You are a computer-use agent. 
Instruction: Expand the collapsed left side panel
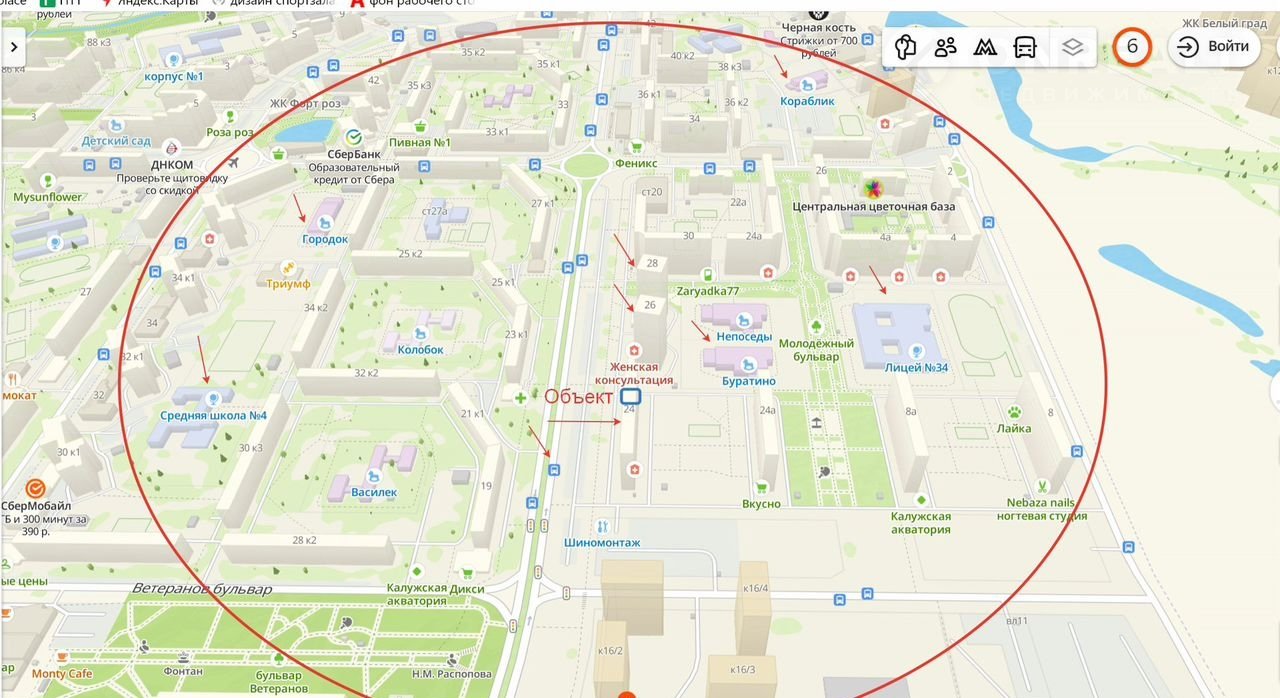[14, 47]
